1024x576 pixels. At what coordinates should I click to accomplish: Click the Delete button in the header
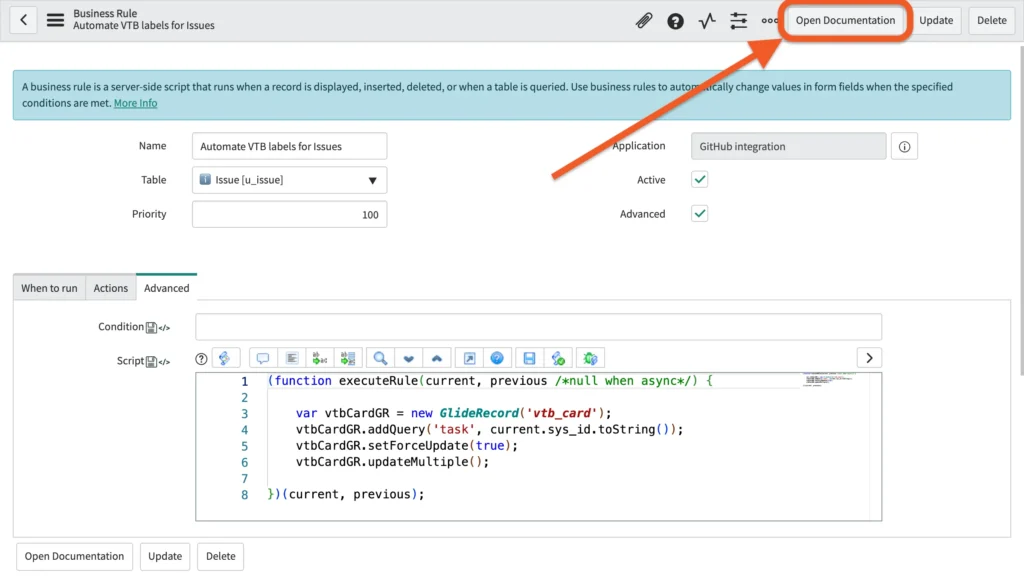[x=991, y=20]
